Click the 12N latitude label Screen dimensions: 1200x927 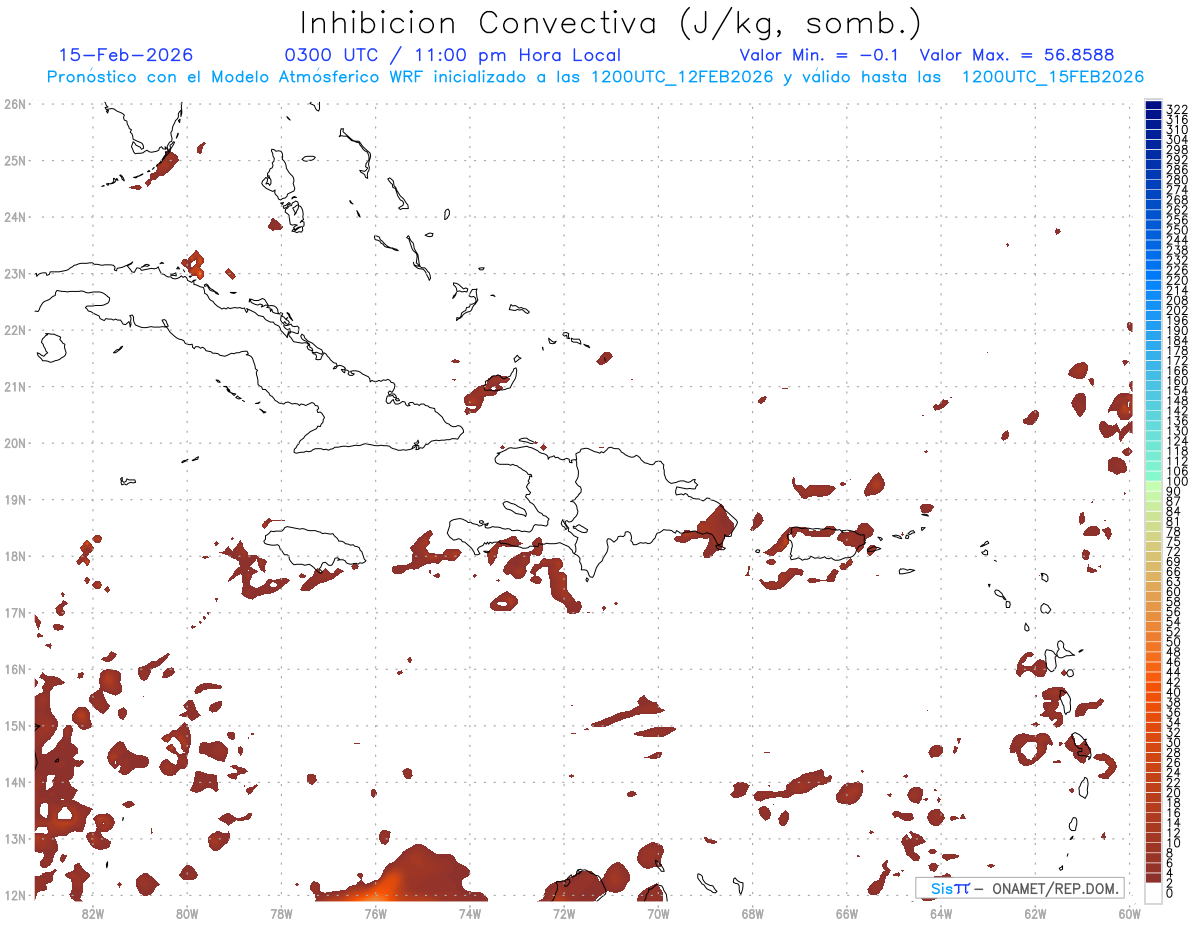[x=15, y=895]
